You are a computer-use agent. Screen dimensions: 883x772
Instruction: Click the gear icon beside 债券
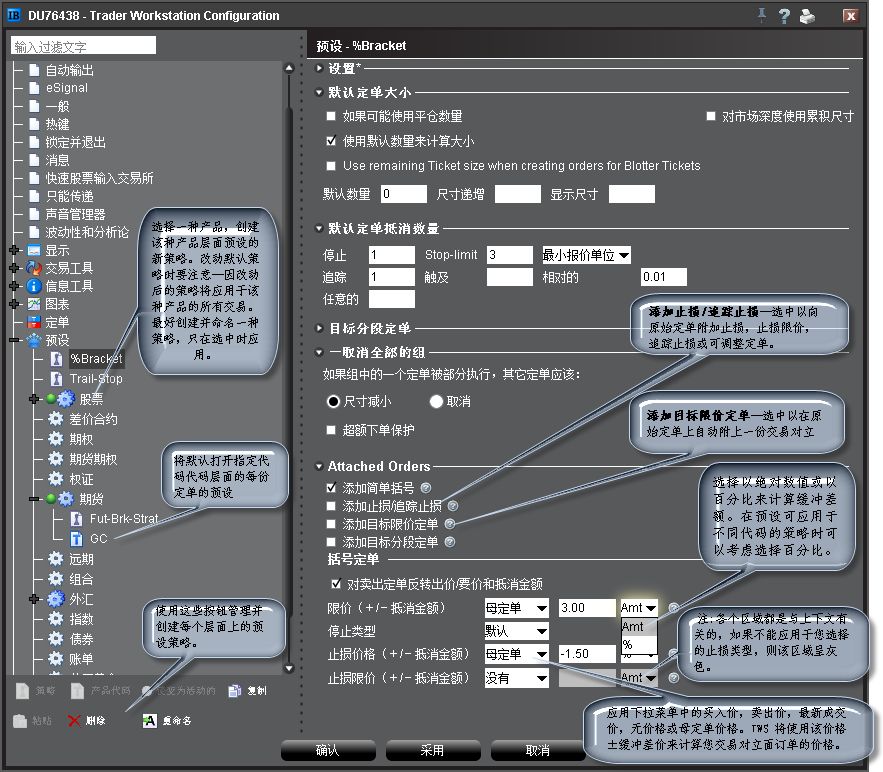pyautogui.click(x=55, y=639)
